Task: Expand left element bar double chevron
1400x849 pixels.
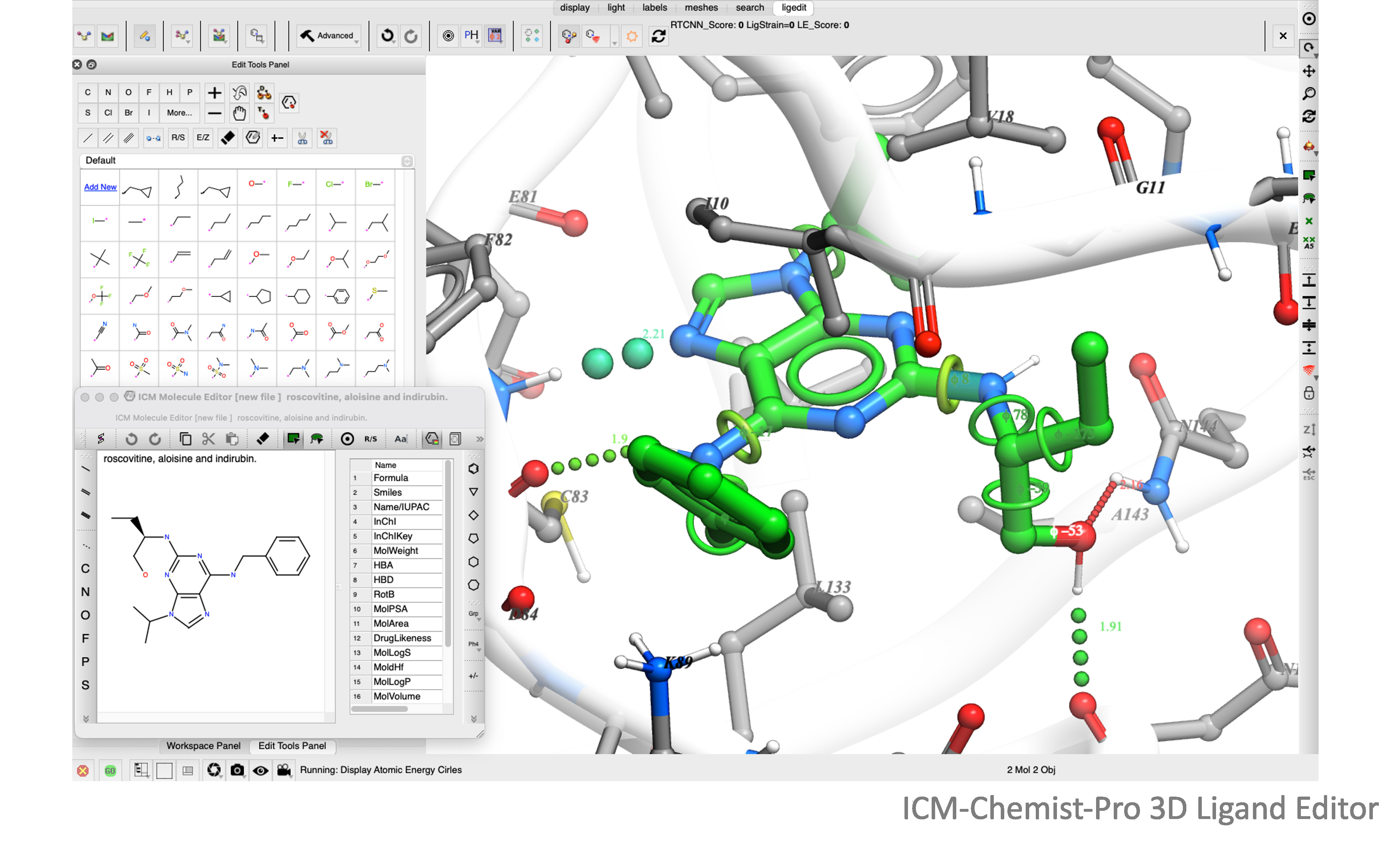Action: 86,718
